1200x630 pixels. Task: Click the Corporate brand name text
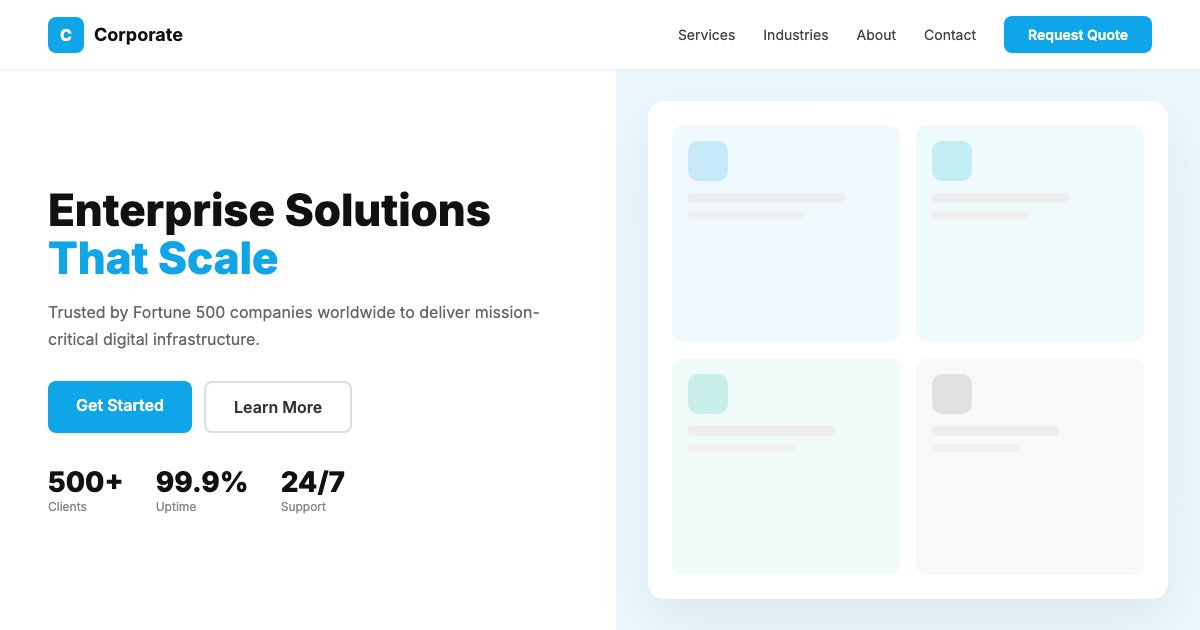(138, 35)
